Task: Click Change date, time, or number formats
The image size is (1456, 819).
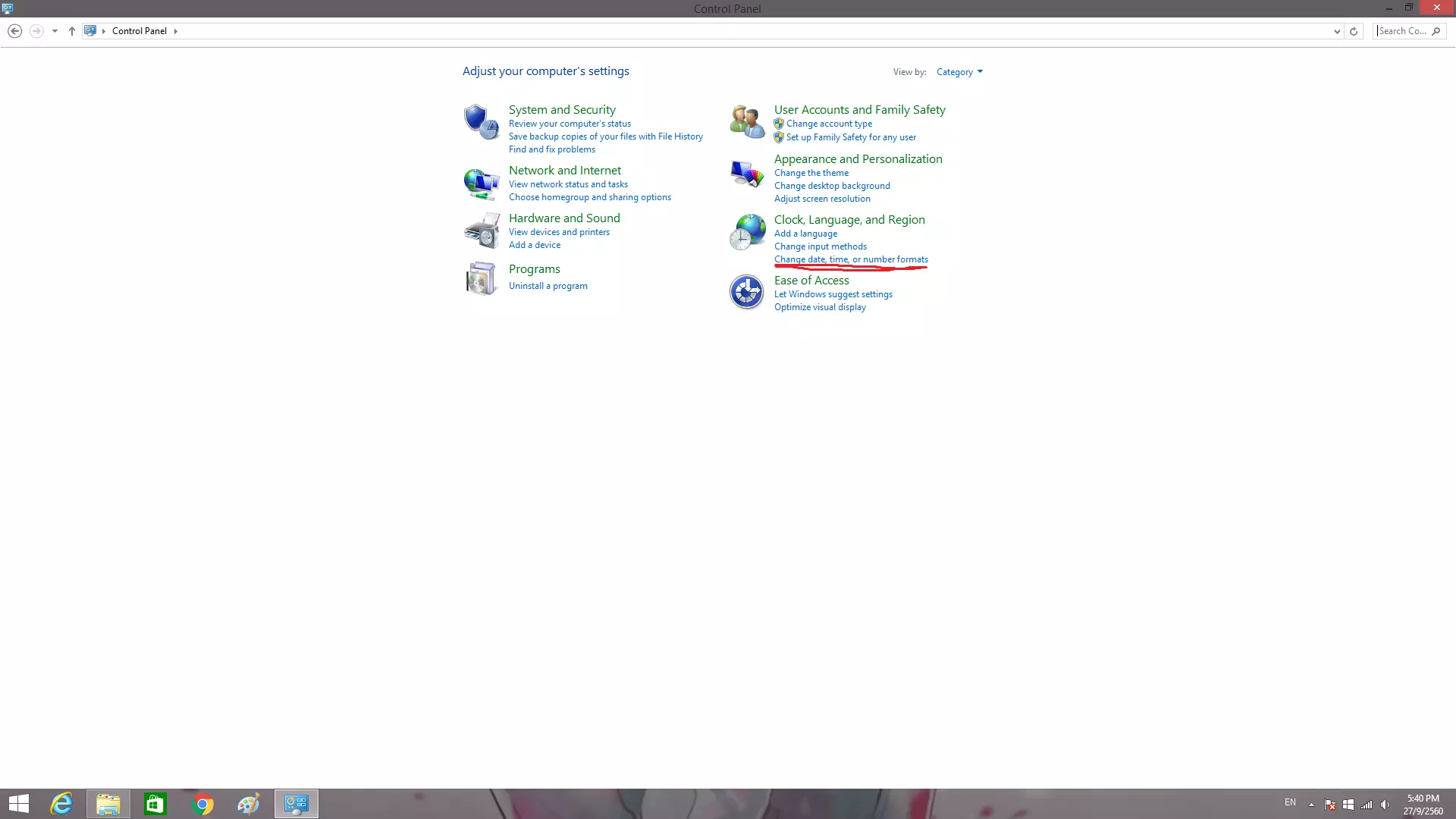Action: (x=851, y=259)
